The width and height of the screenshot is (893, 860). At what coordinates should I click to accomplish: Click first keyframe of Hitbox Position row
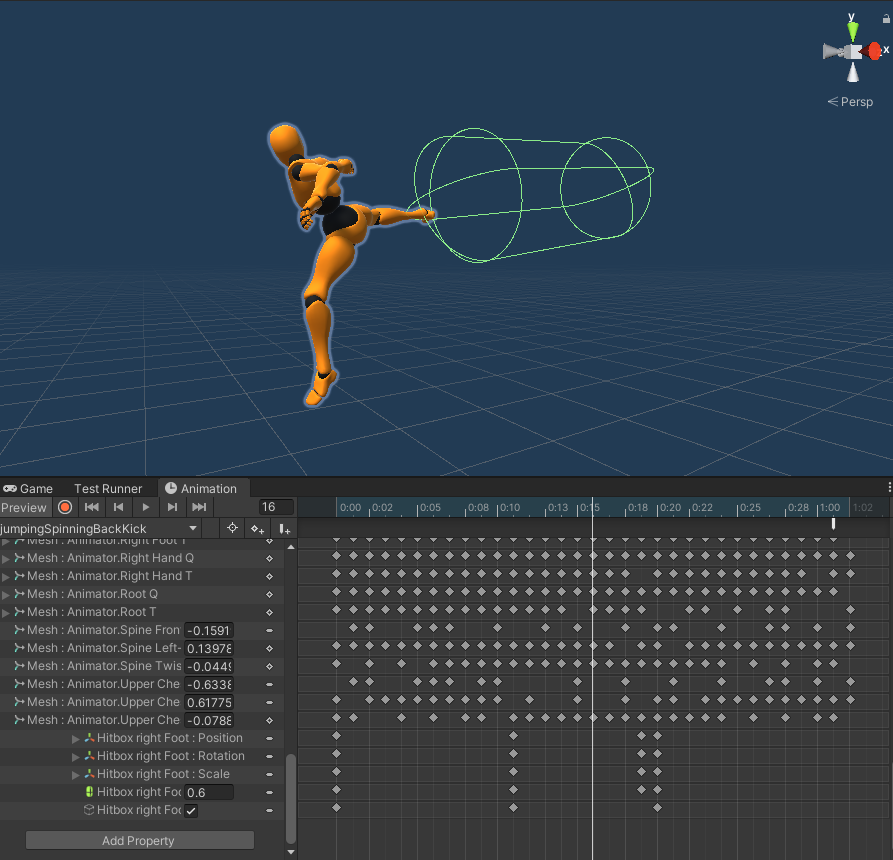pyautogui.click(x=337, y=736)
